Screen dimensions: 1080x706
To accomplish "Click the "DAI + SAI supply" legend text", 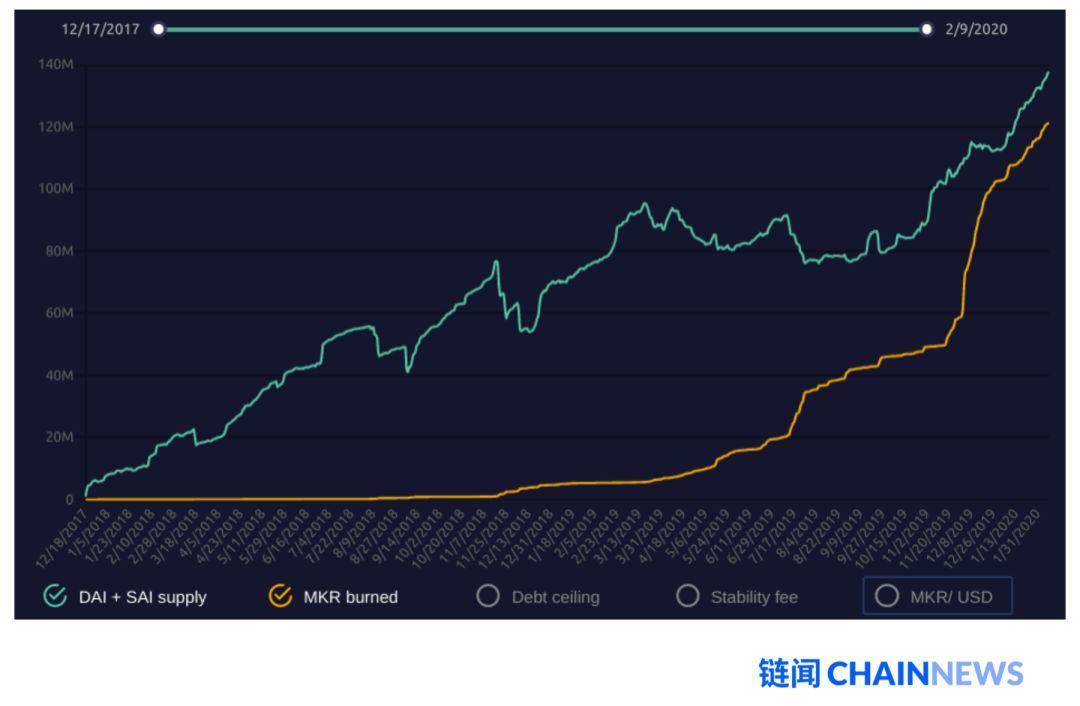I will tap(143, 597).
